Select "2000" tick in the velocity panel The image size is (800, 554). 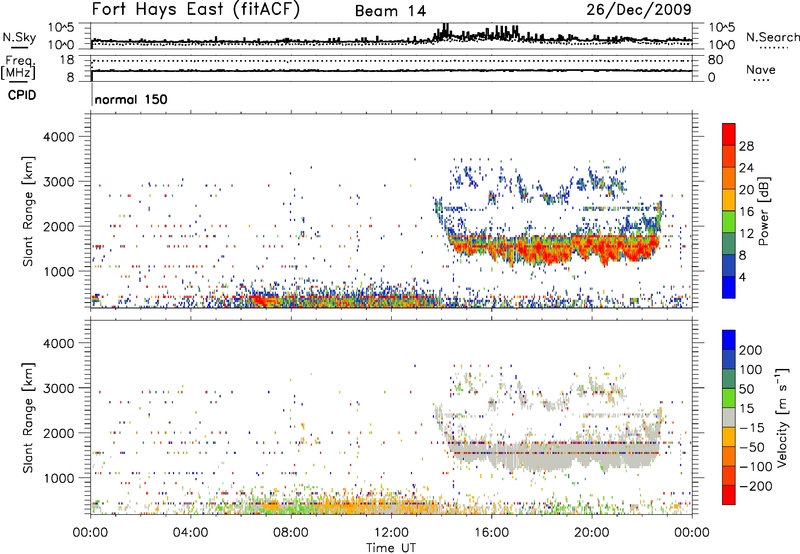59,433
